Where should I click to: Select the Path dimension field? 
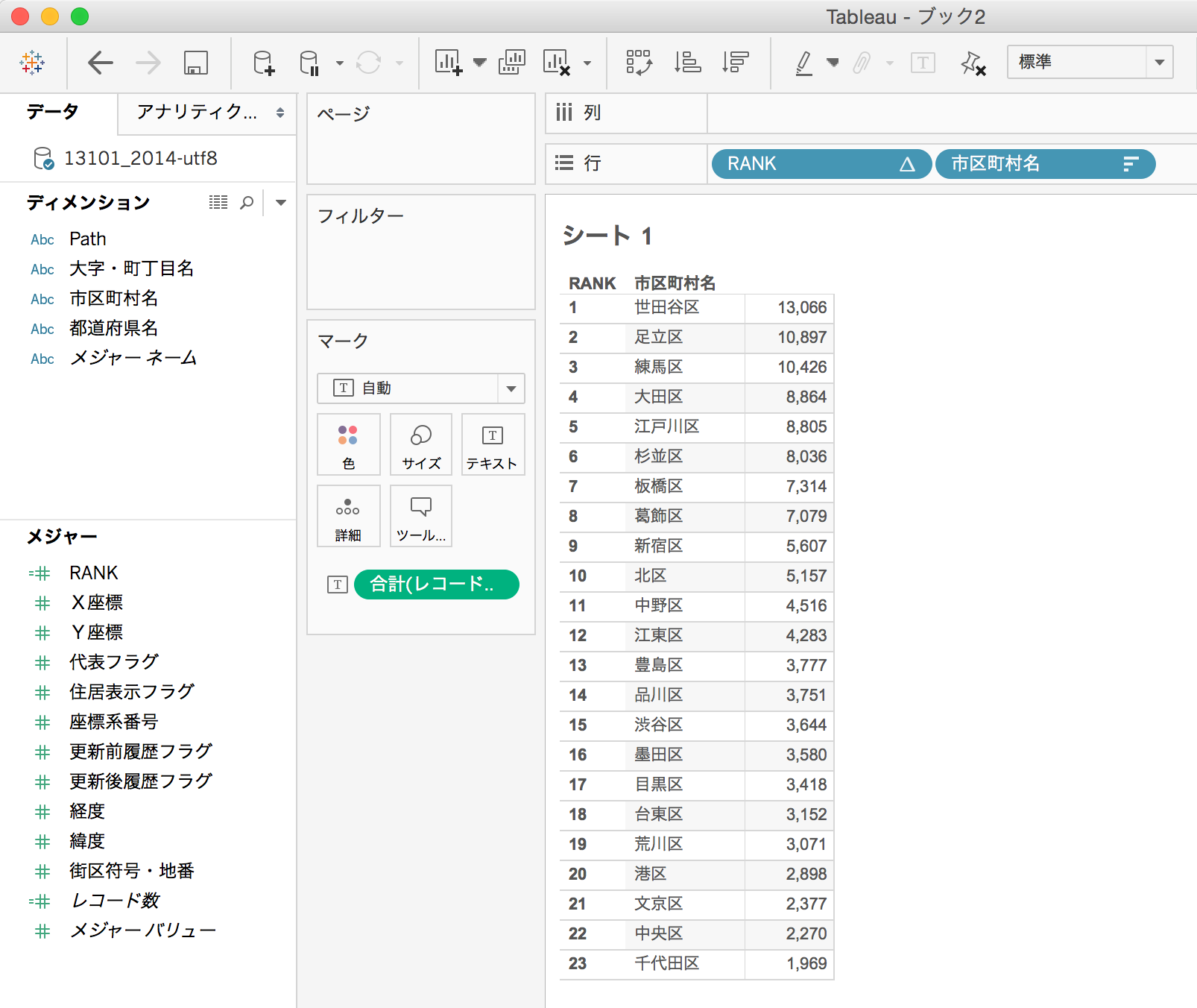coord(88,239)
